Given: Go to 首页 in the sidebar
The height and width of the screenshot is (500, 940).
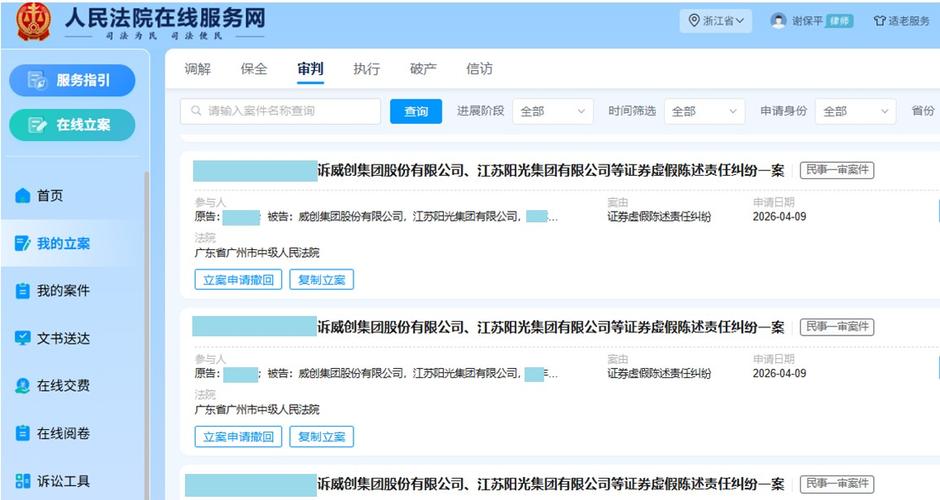Looking at the screenshot, I should [x=50, y=195].
